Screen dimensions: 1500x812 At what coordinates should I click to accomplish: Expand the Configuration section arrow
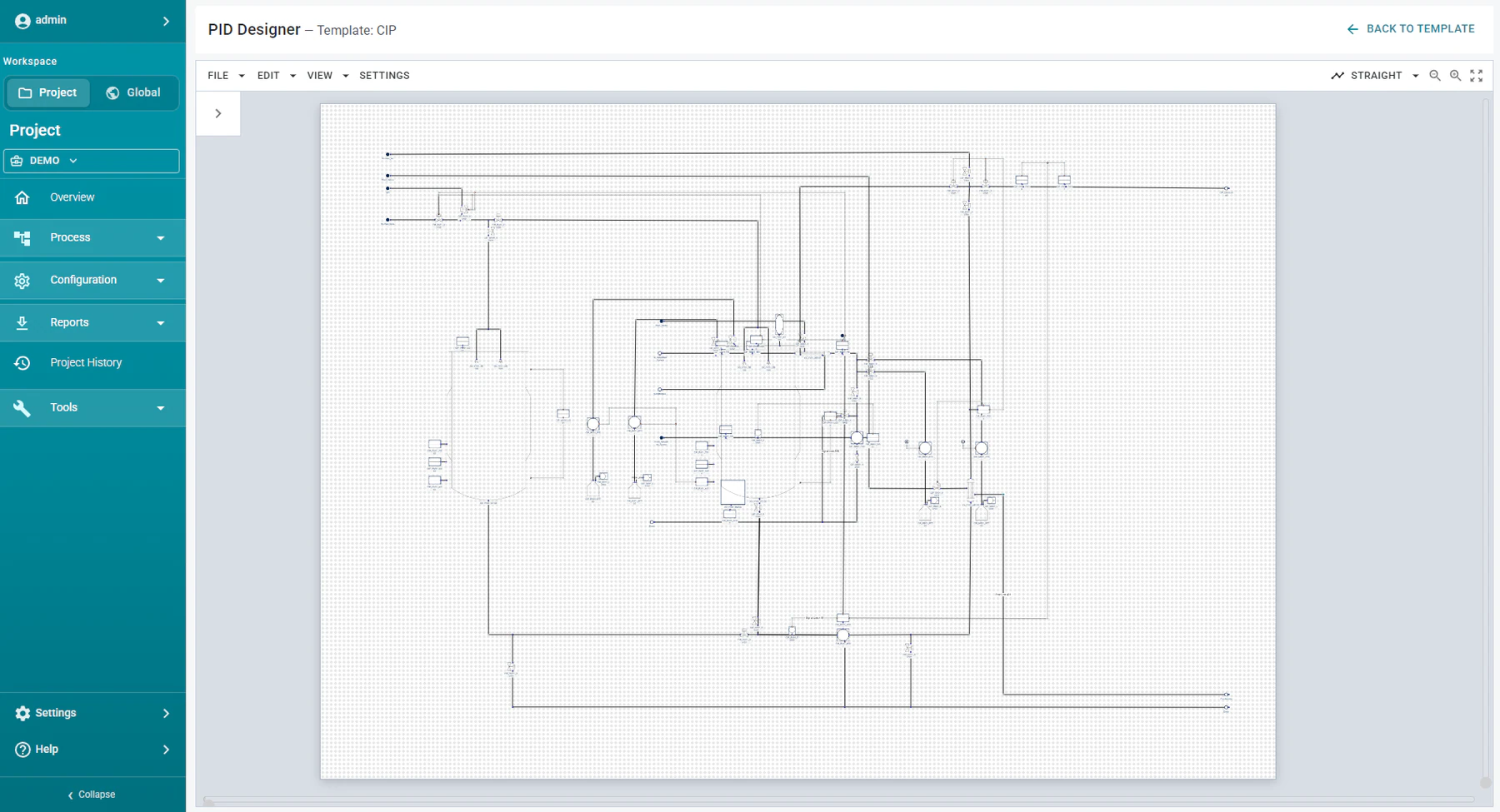coord(161,281)
